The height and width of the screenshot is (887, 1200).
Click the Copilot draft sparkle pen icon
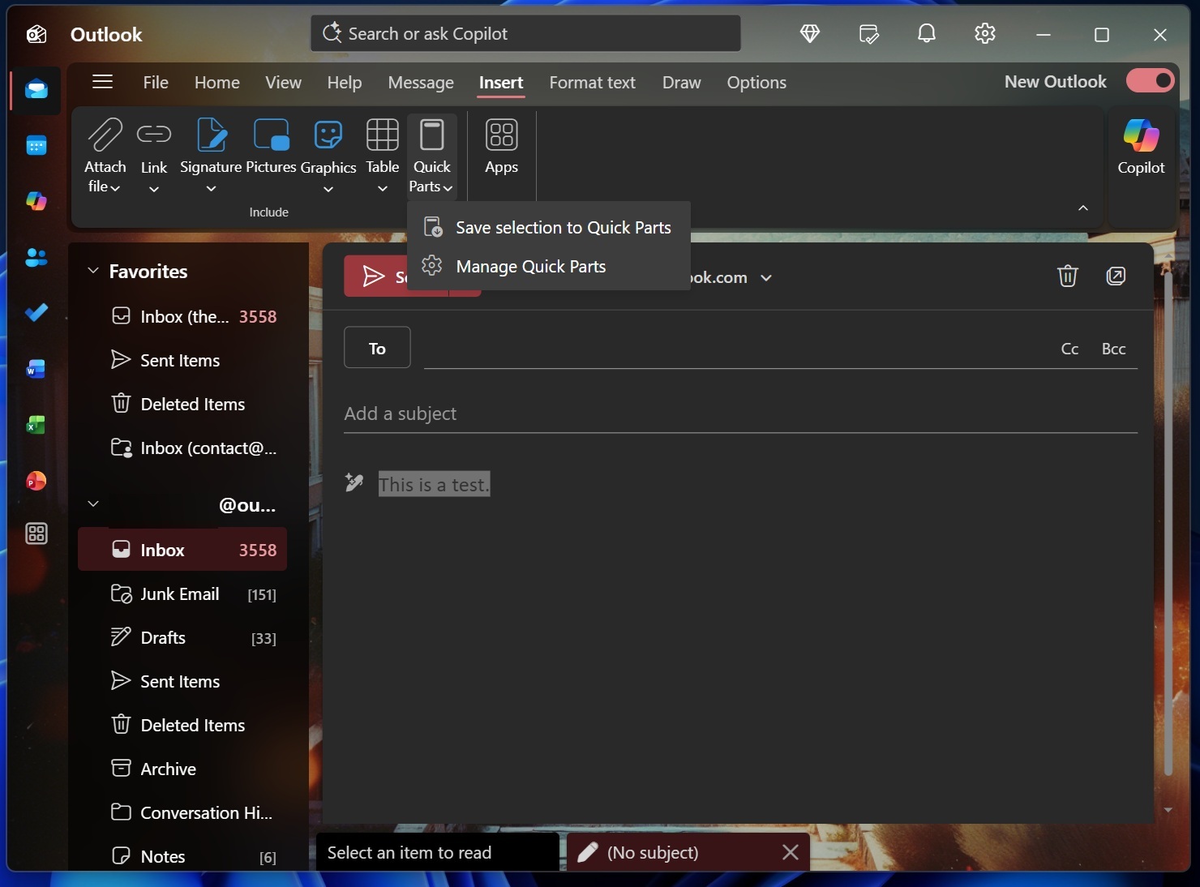354,483
